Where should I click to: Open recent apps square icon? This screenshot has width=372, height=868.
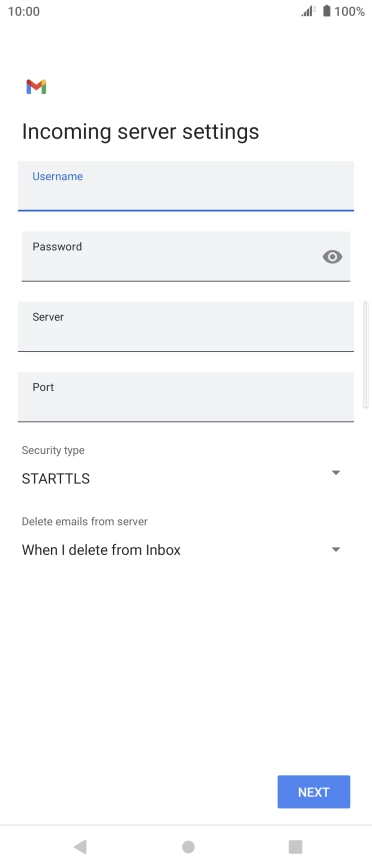click(x=296, y=846)
